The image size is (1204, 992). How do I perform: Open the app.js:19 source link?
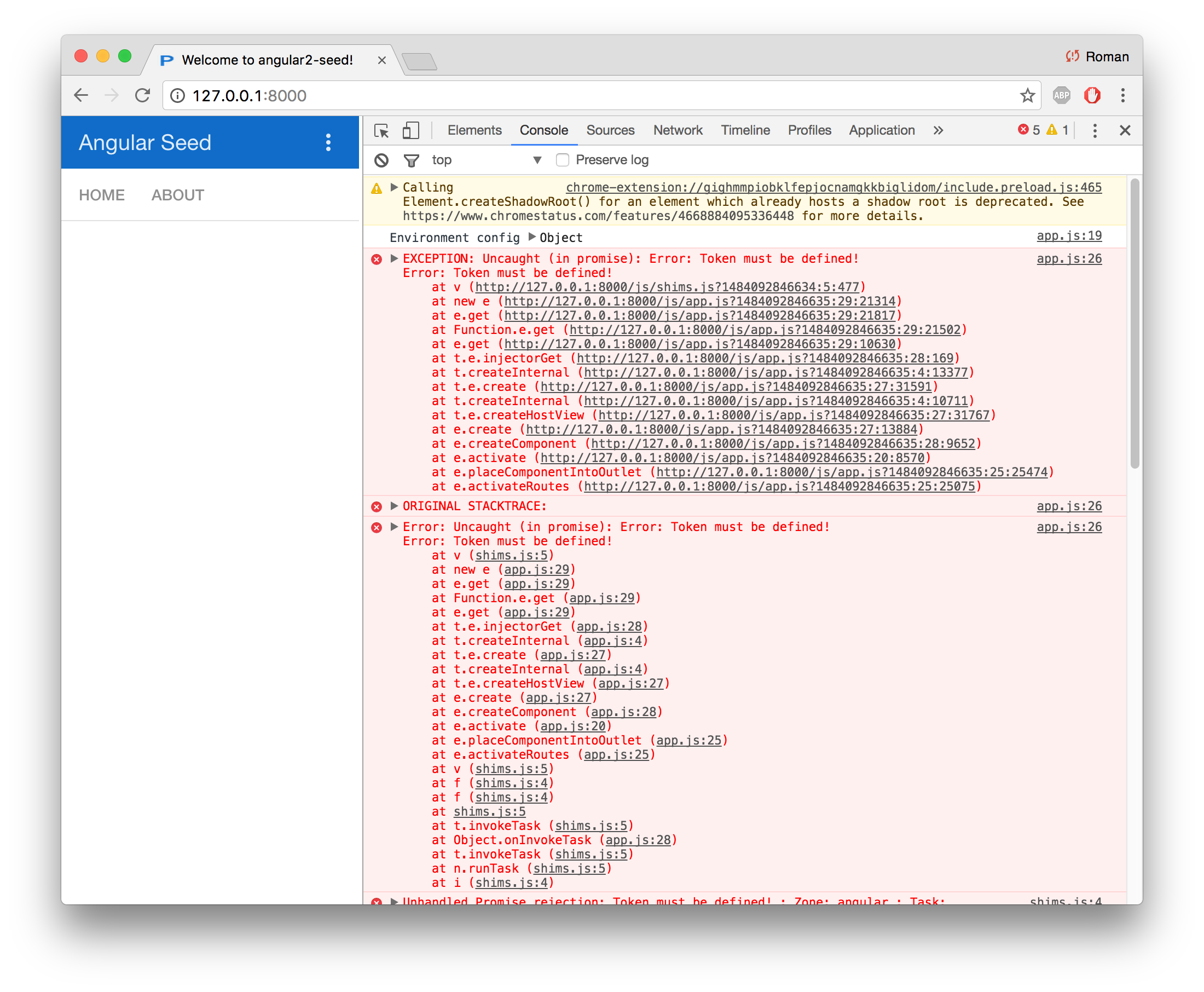(1069, 236)
